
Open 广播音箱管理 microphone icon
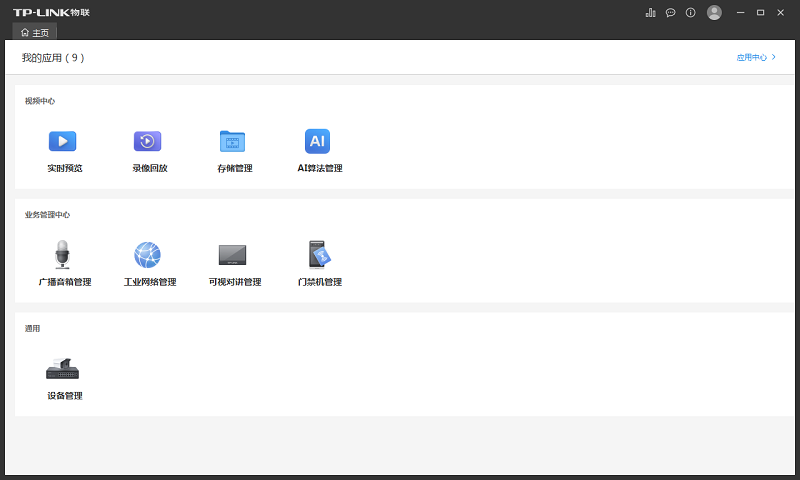point(62,255)
